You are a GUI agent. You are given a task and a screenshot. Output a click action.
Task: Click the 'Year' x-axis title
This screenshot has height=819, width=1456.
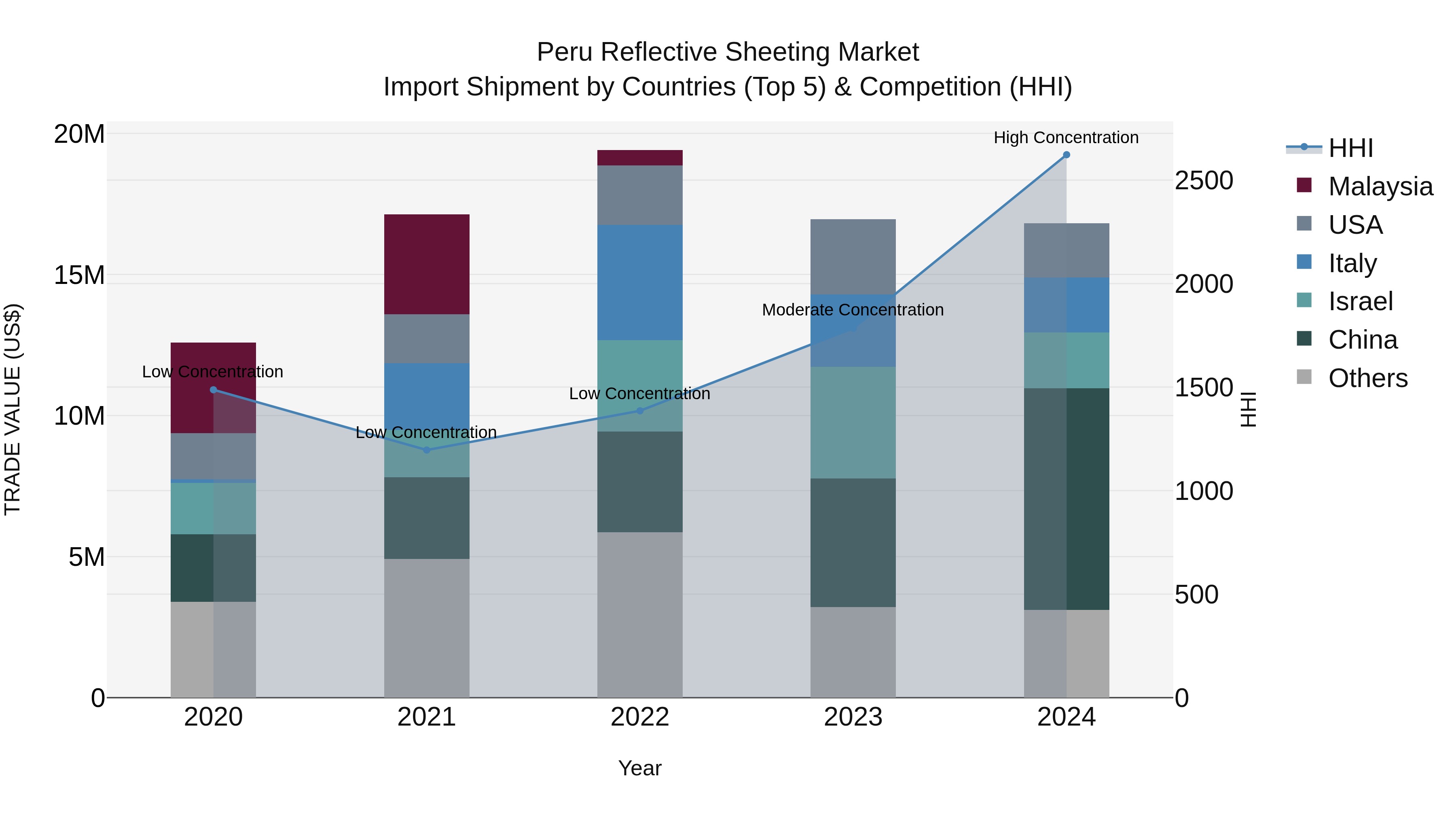tap(640, 768)
